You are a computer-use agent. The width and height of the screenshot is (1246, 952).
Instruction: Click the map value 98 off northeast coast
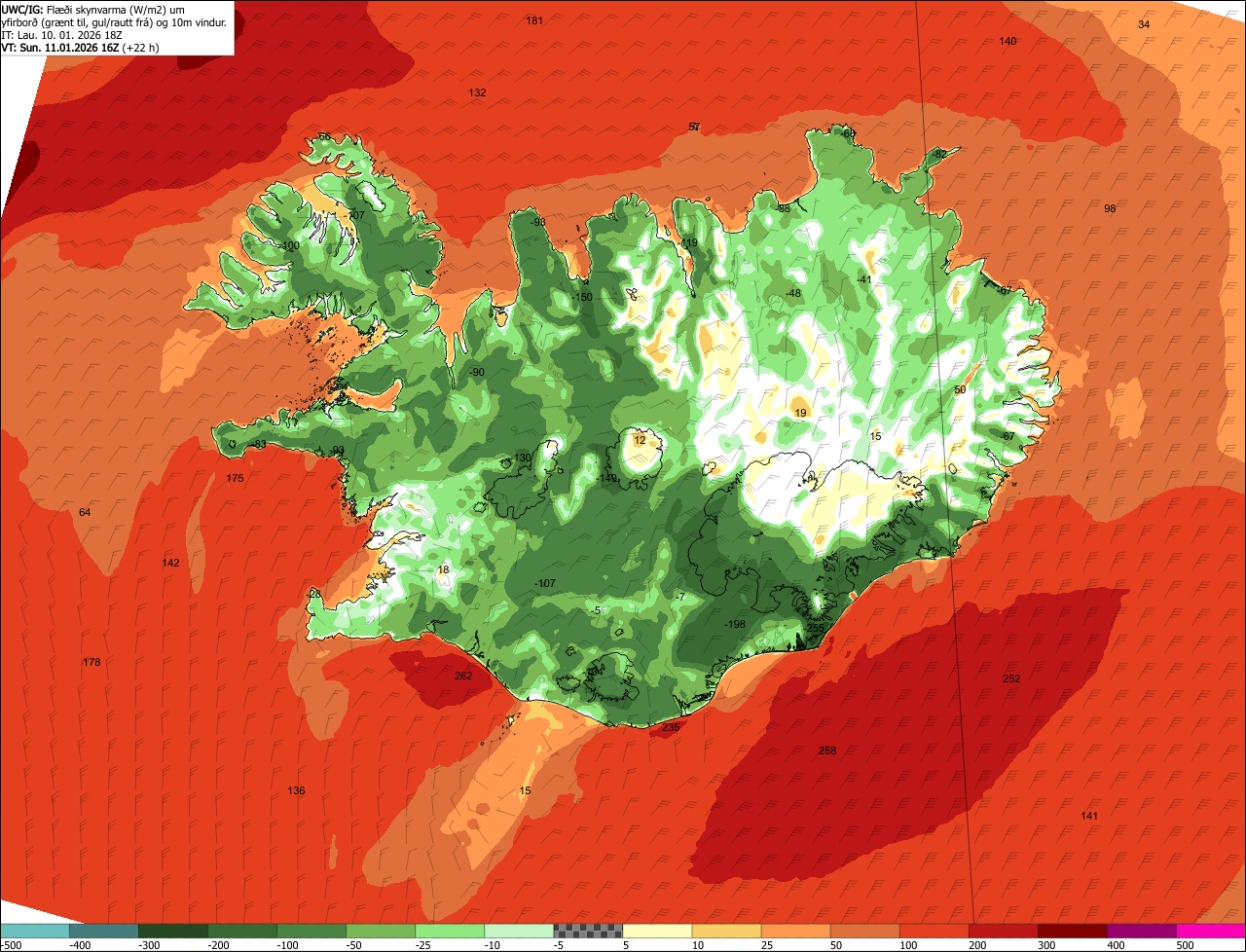pos(1110,209)
